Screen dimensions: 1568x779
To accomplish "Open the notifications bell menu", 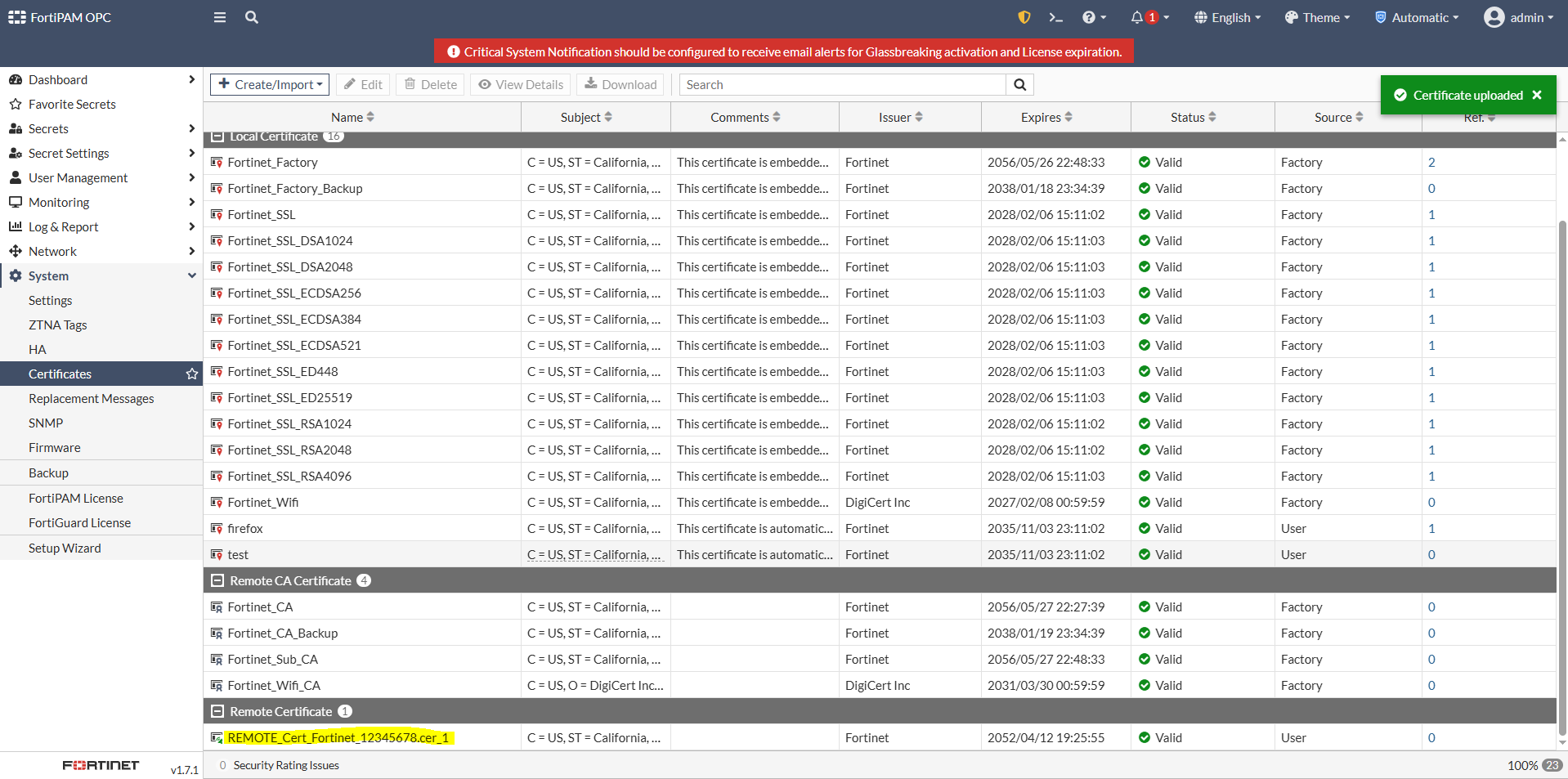I will [x=1150, y=17].
